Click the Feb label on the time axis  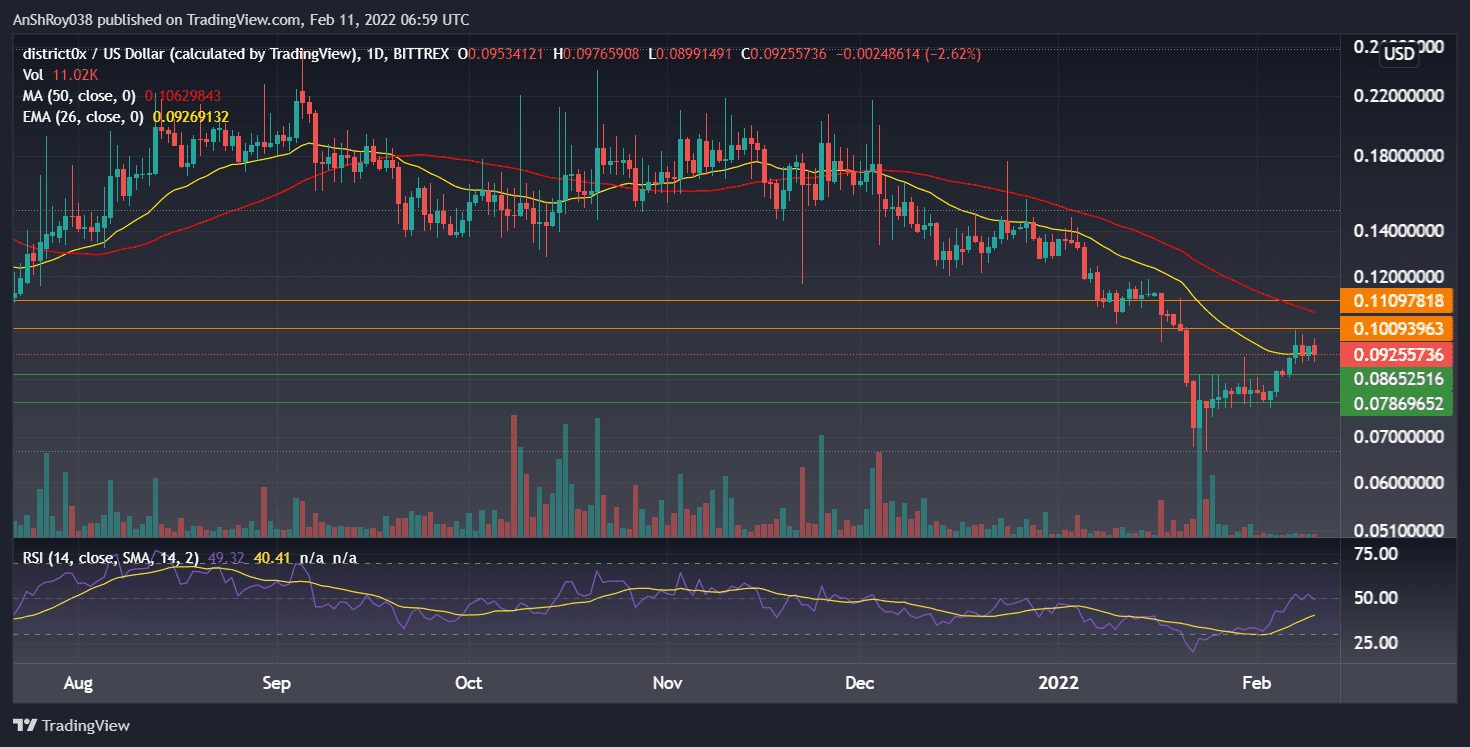click(1257, 683)
